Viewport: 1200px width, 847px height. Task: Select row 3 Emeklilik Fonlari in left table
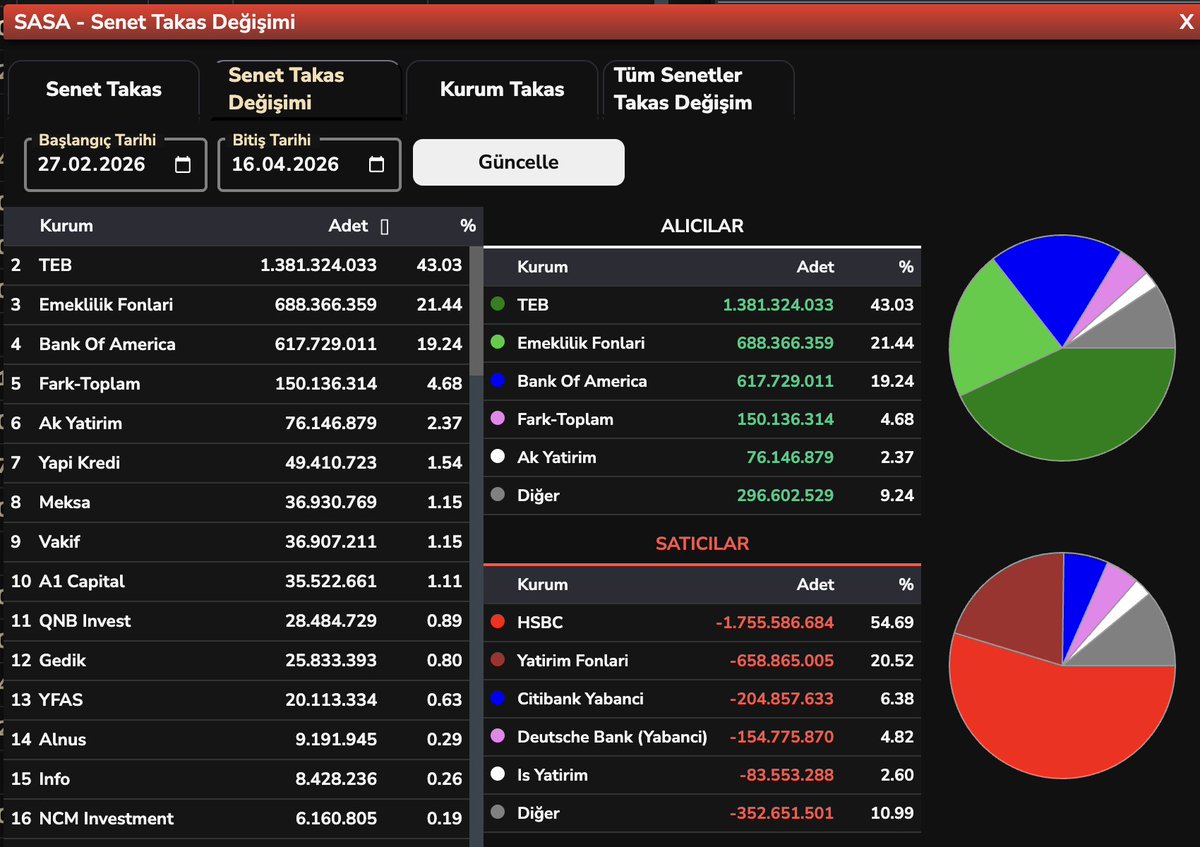237,305
